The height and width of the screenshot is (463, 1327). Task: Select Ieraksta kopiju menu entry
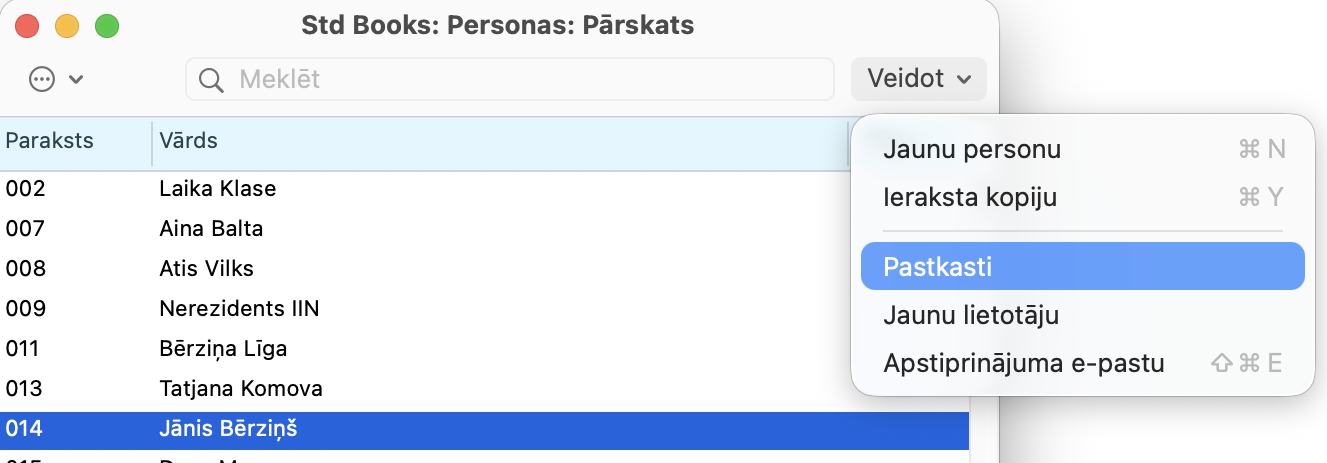[970, 197]
